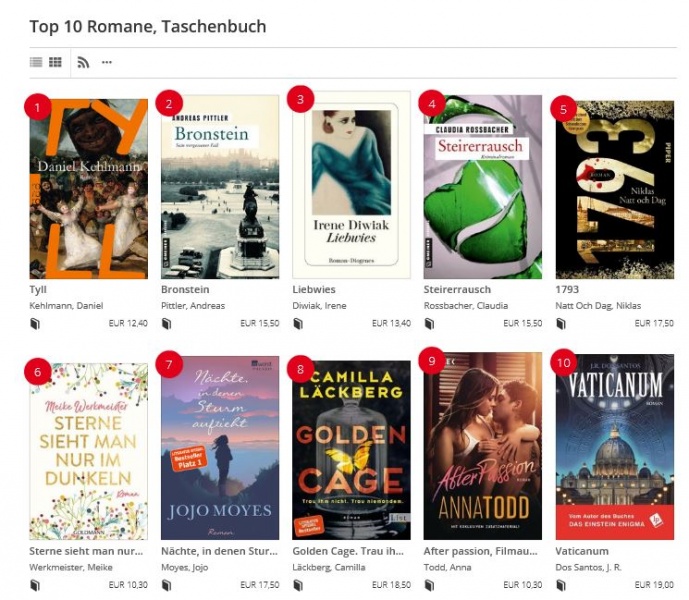
Task: Open the Bronstein title link
Action: click(x=185, y=290)
